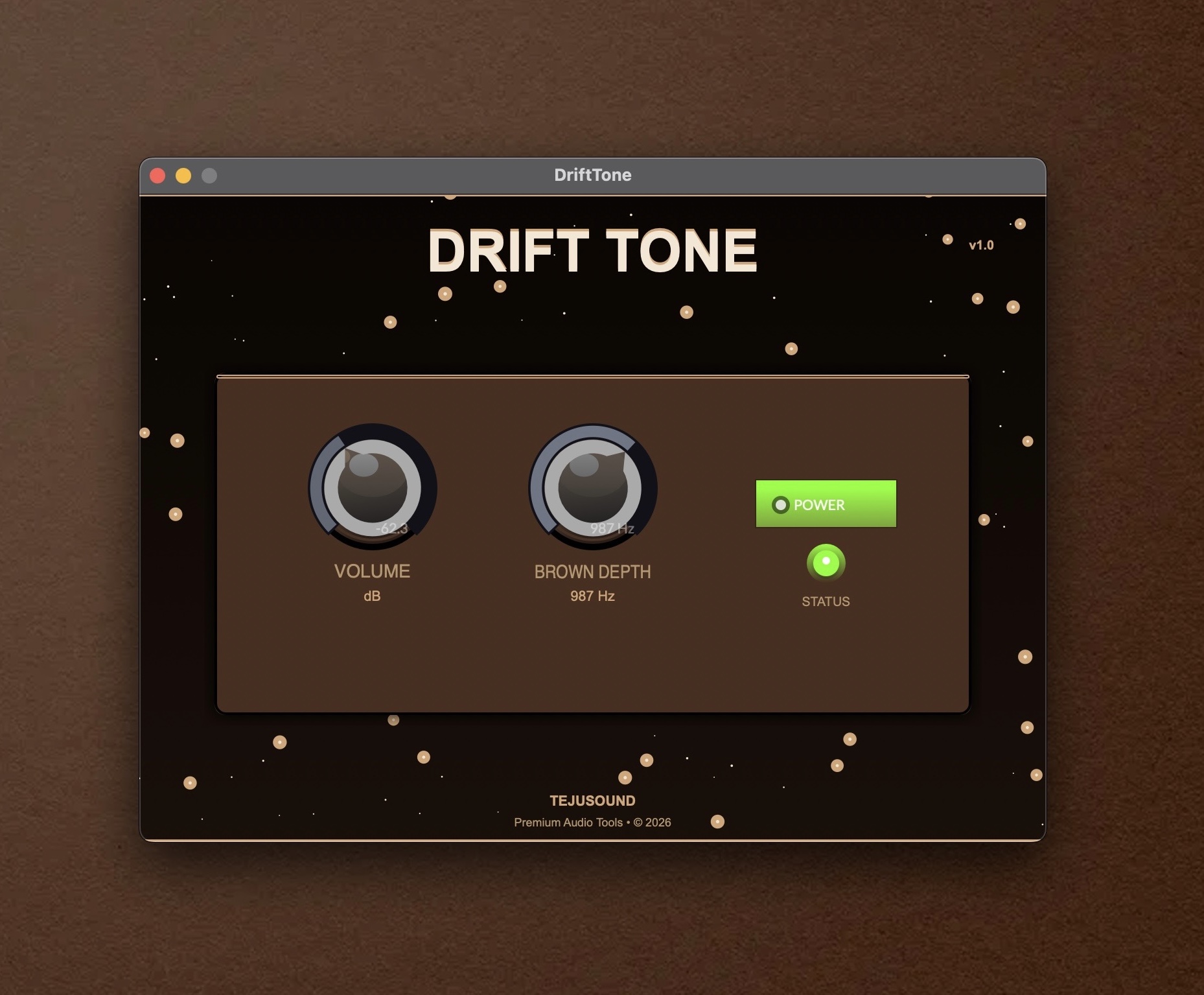
Task: Click the DriftTone window title bar
Action: point(592,174)
